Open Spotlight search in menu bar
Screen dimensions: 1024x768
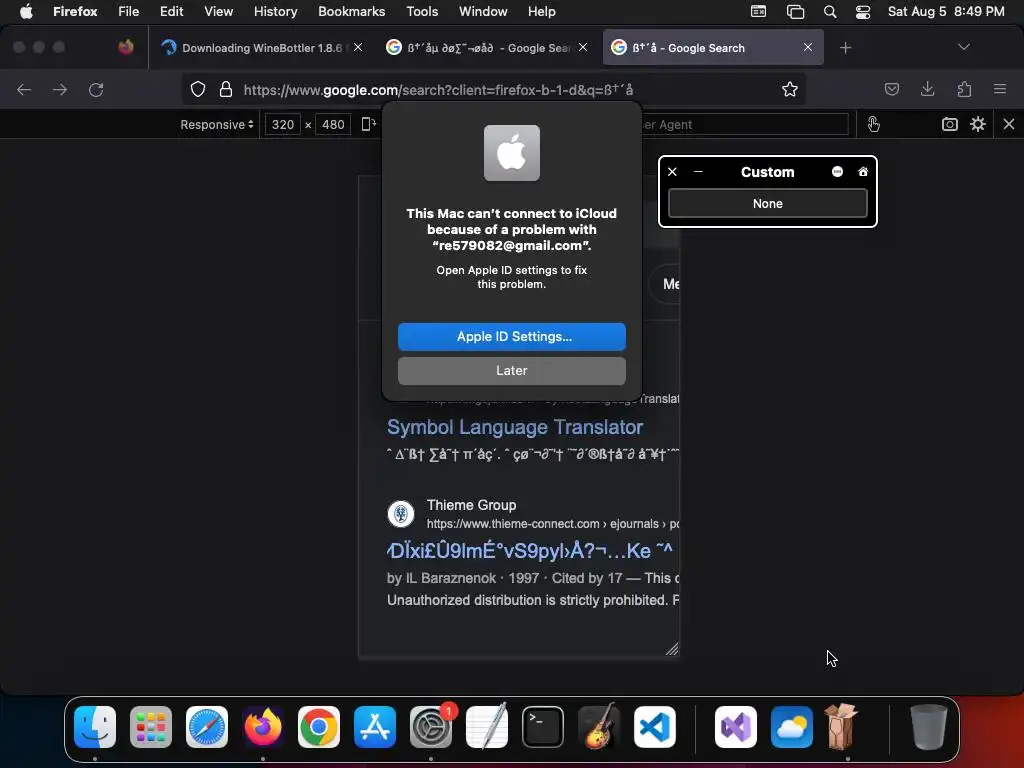[830, 12]
